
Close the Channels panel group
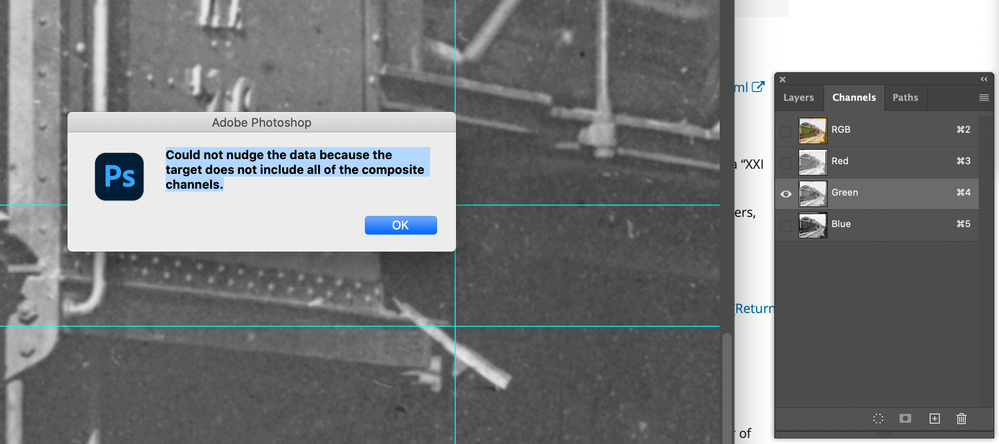tap(782, 80)
